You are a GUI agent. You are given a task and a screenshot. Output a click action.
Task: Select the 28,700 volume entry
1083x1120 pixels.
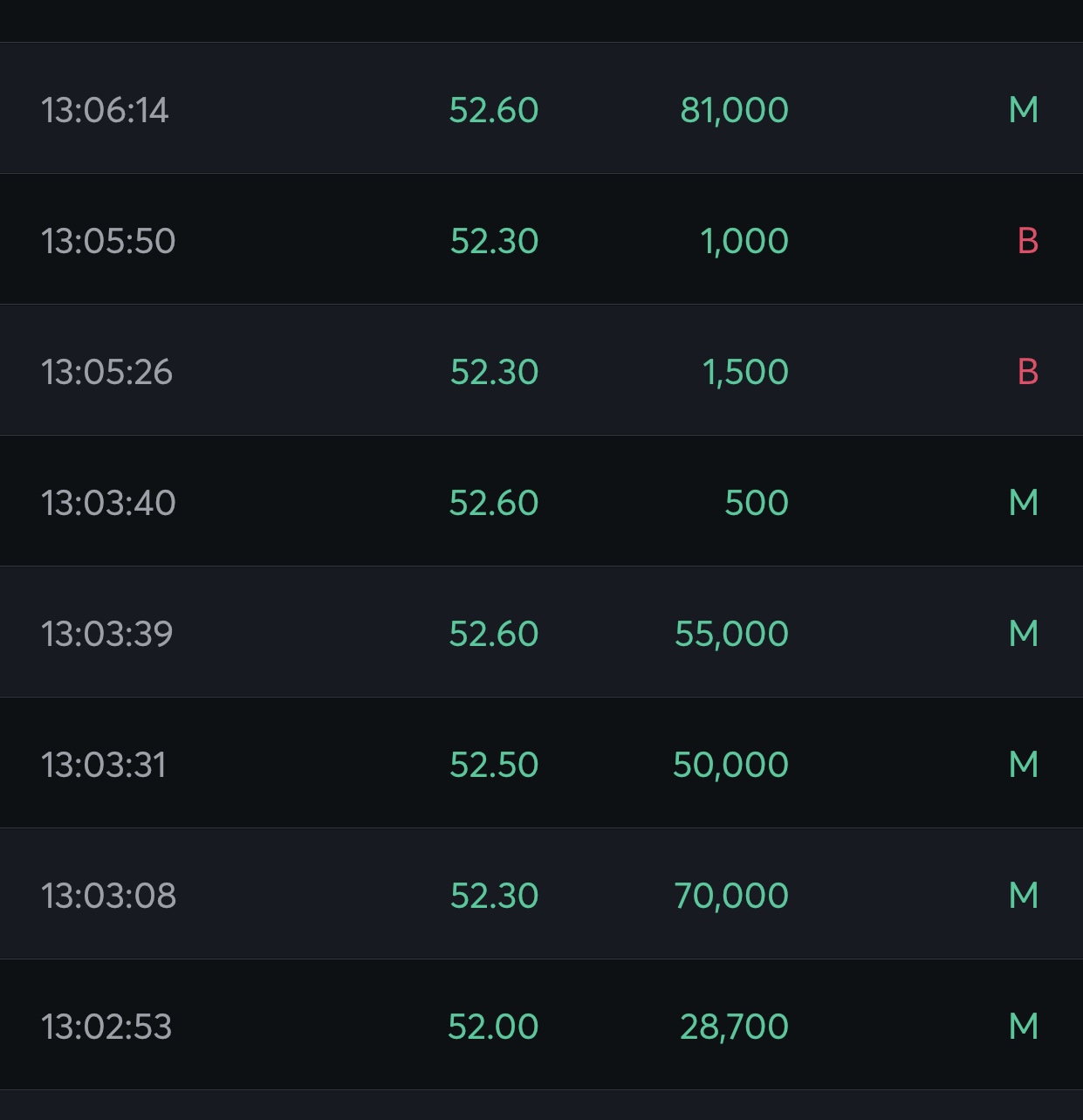734,1027
